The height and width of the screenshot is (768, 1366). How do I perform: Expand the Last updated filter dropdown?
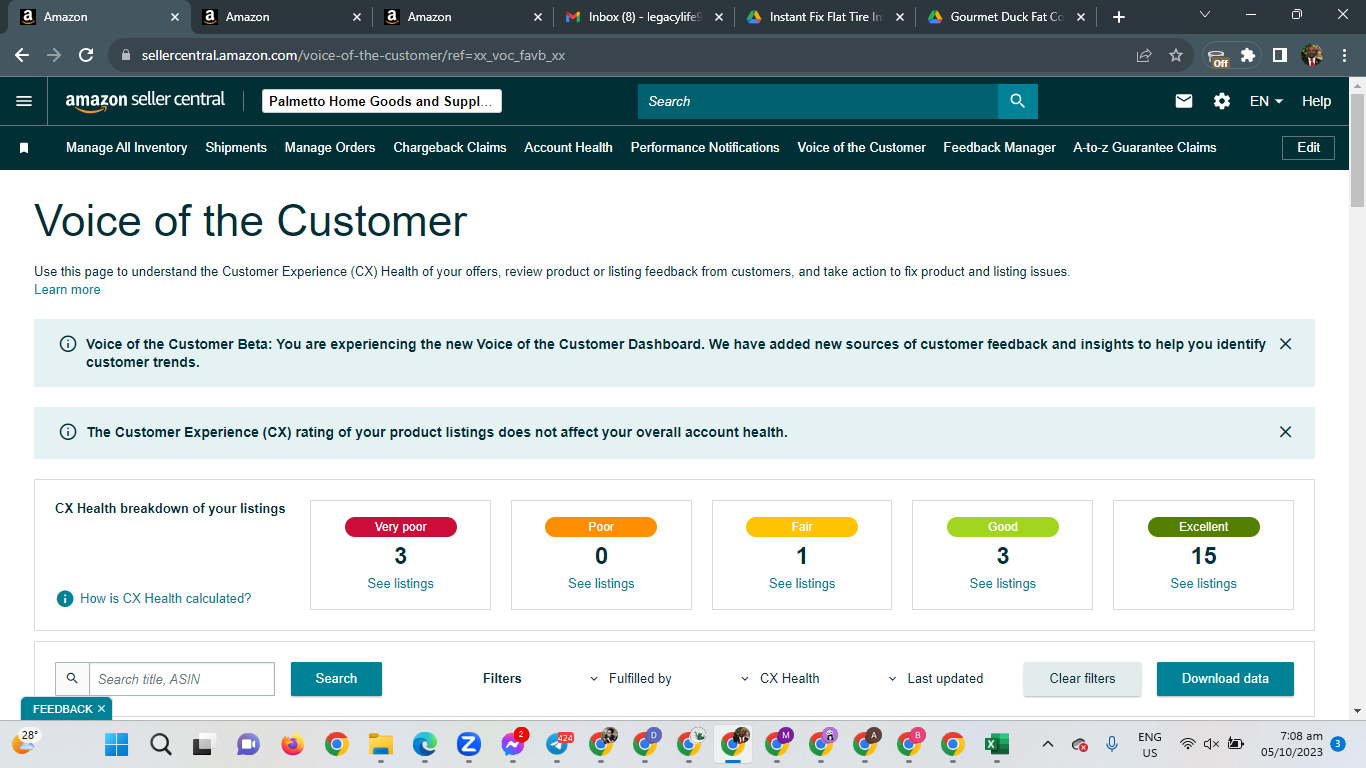coord(936,678)
